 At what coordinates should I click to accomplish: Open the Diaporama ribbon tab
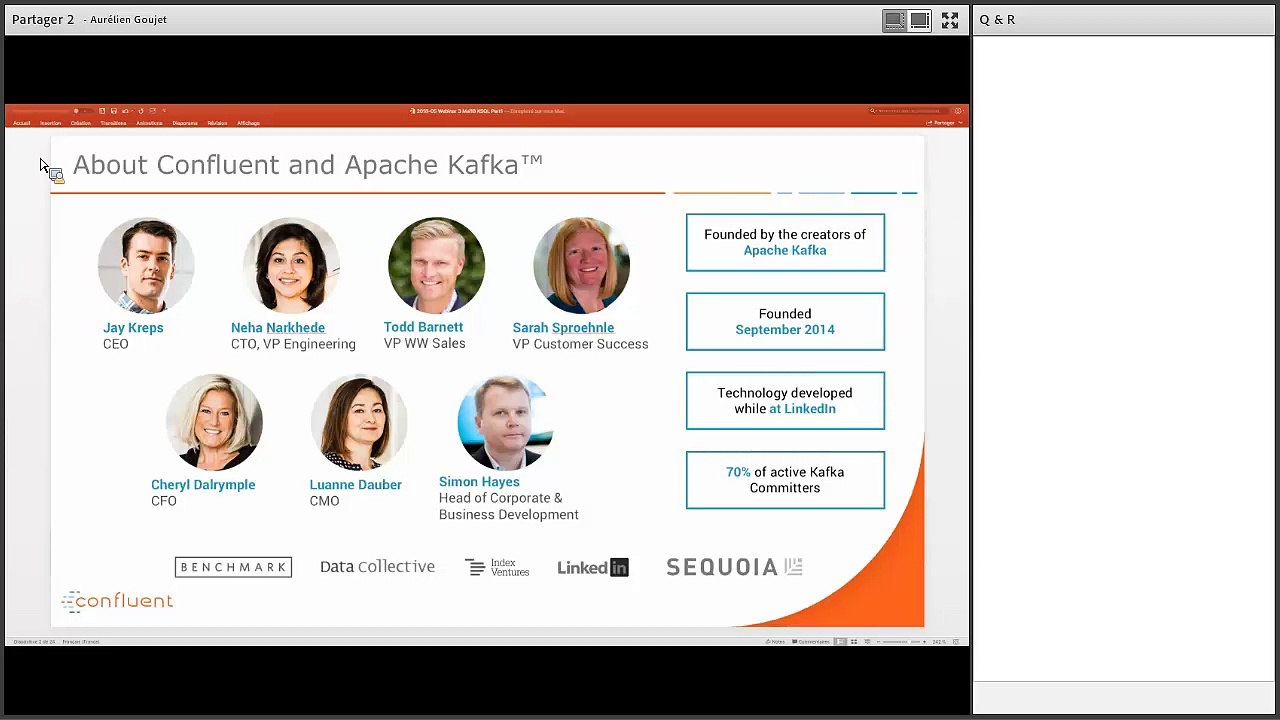pos(185,123)
